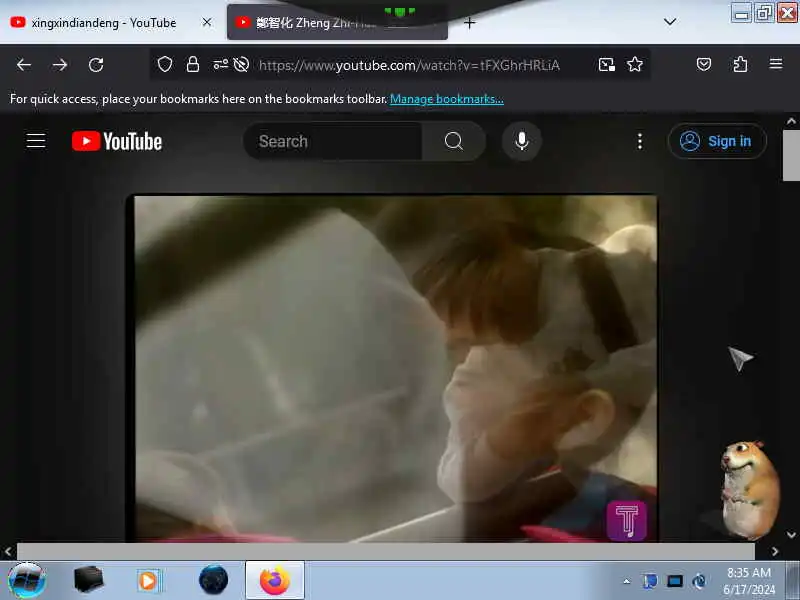Click the YouTube search magnifier button

click(454, 141)
